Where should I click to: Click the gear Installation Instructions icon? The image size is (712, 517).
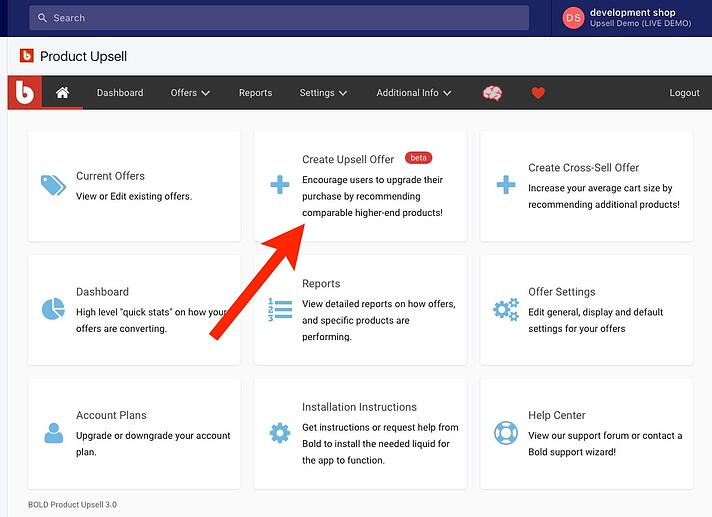coord(280,433)
